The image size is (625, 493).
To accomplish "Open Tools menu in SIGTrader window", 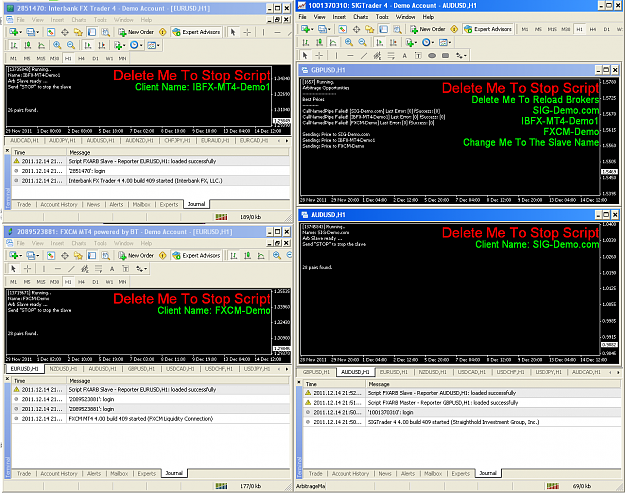I will pos(382,17).
